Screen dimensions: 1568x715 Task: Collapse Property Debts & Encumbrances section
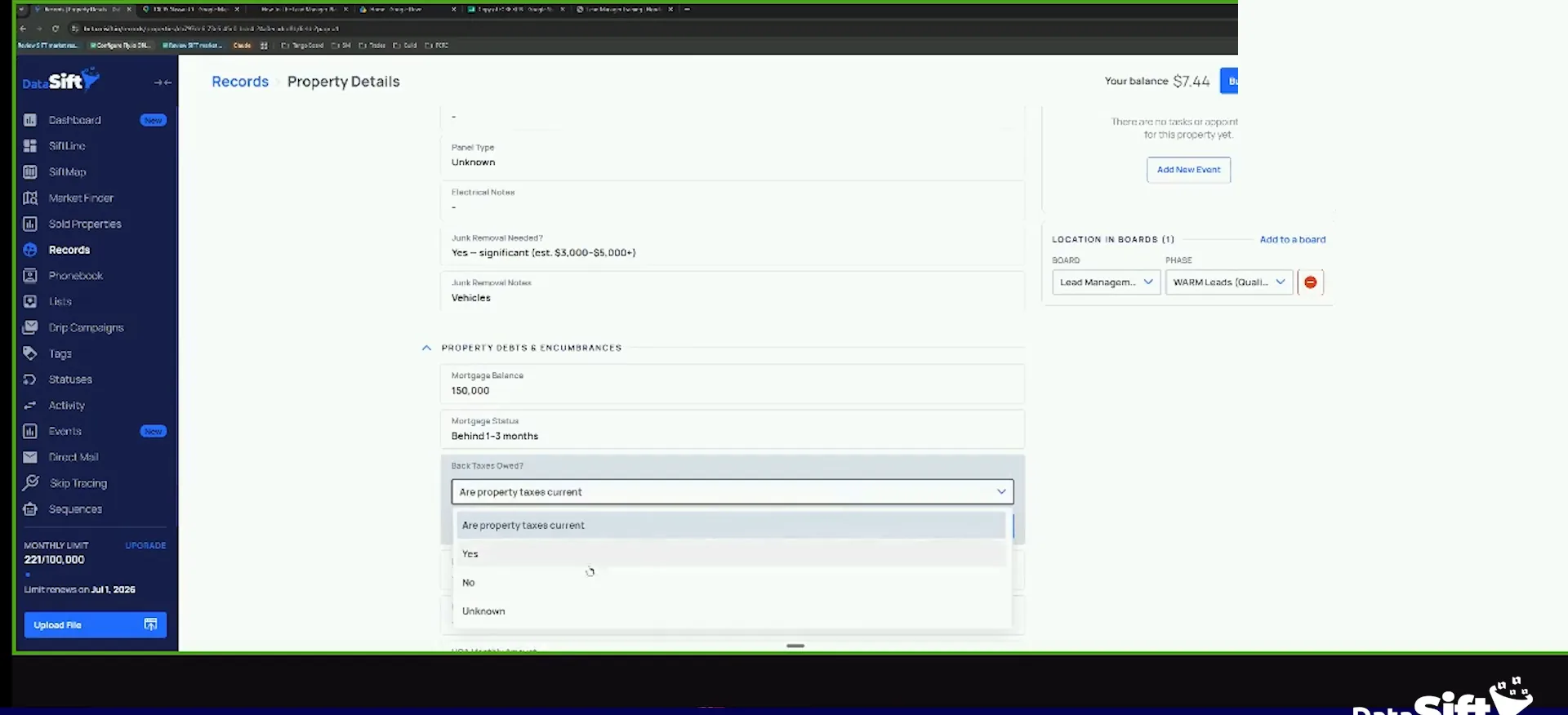click(x=426, y=348)
